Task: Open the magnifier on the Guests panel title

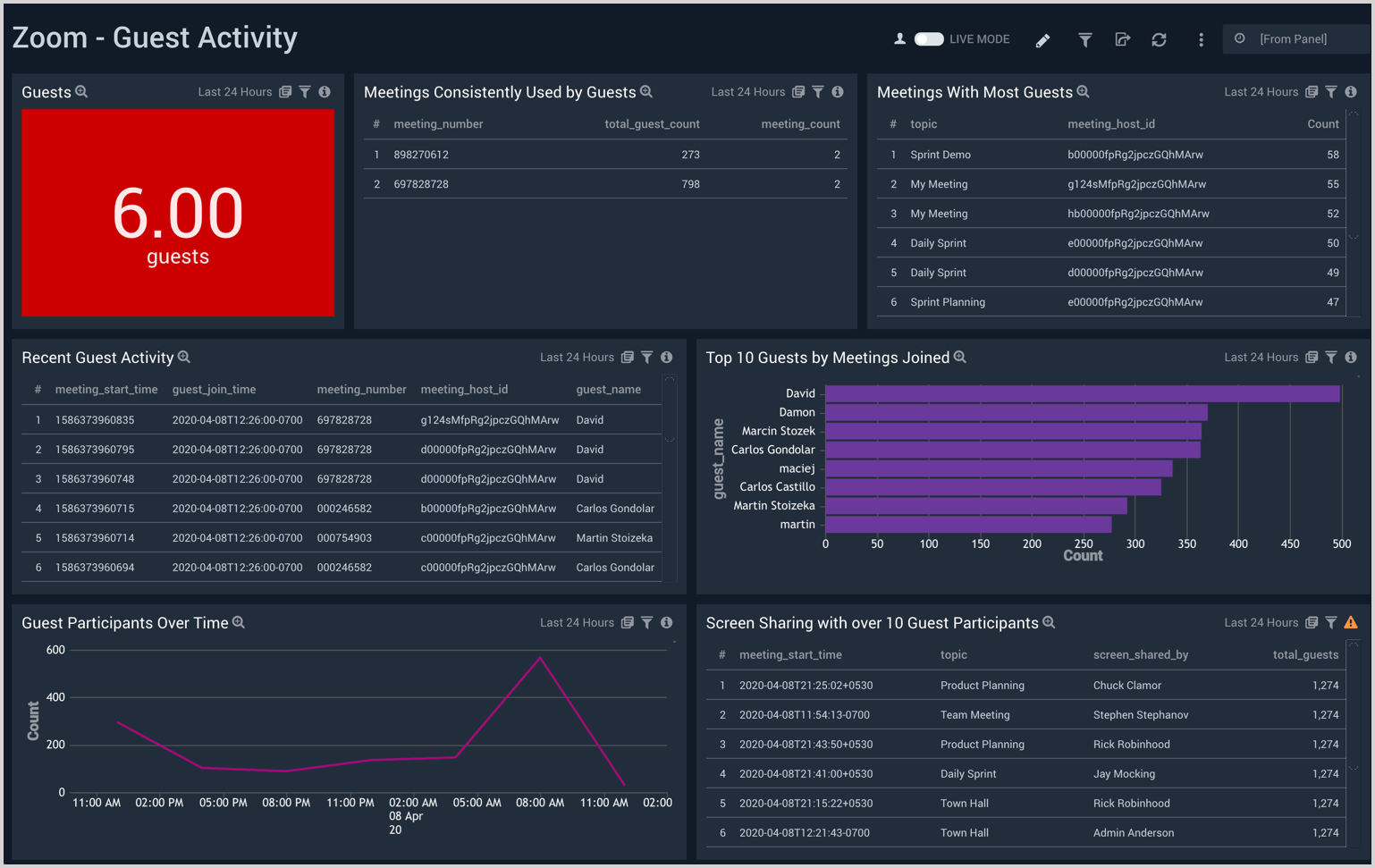Action: click(80, 91)
